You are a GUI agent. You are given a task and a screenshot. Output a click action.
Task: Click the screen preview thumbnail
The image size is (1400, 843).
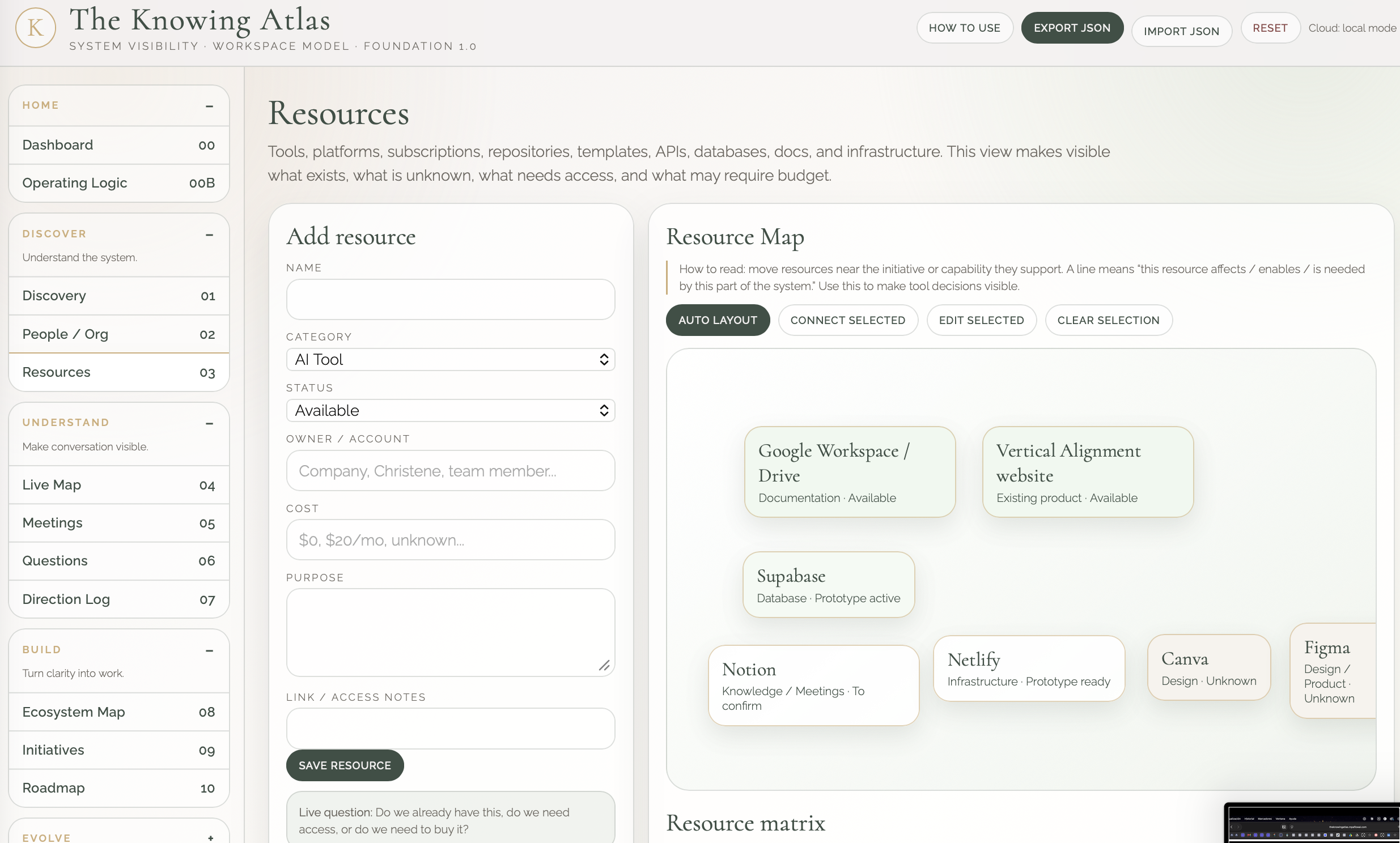1312,823
